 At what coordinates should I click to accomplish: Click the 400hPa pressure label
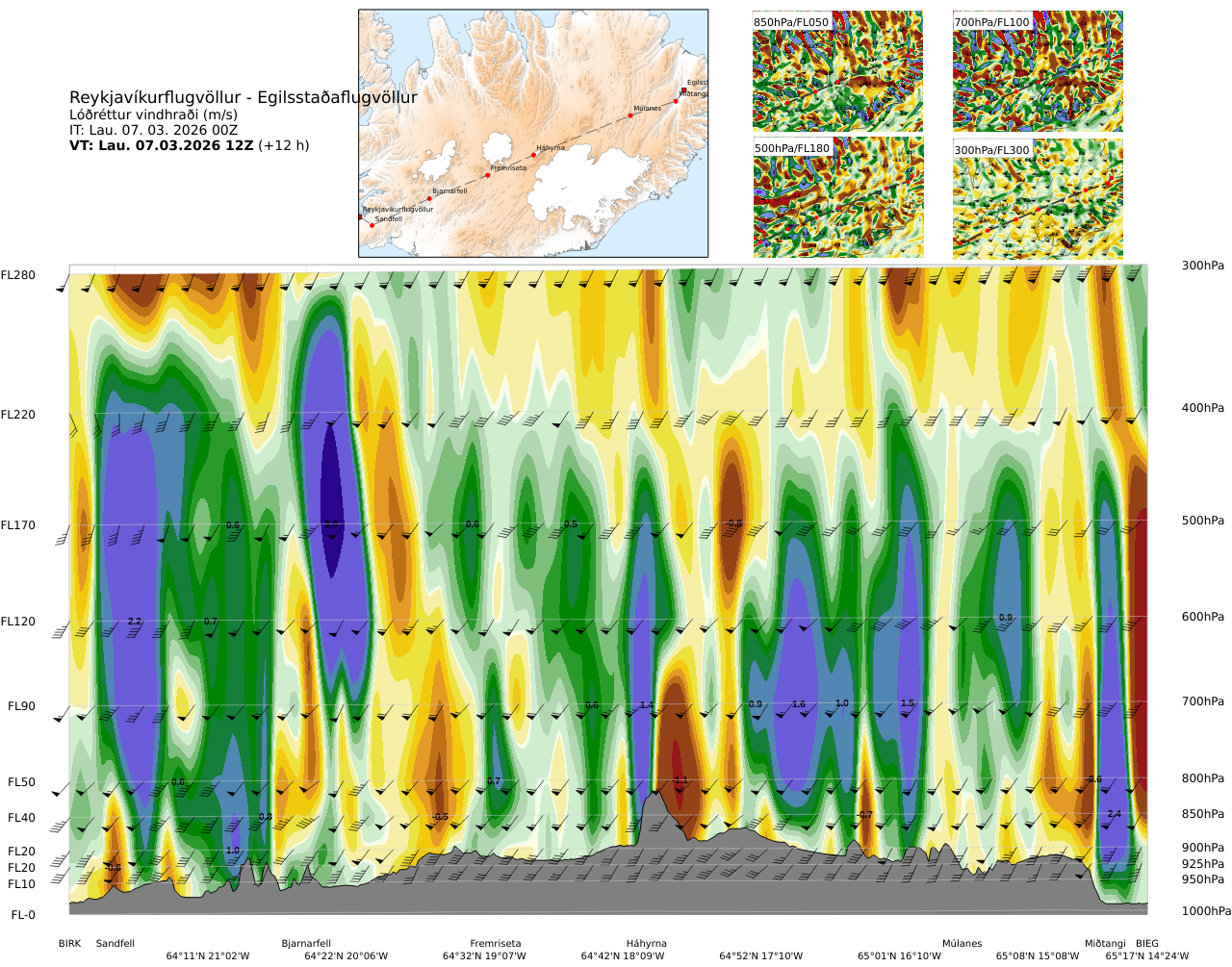pyautogui.click(x=1203, y=408)
